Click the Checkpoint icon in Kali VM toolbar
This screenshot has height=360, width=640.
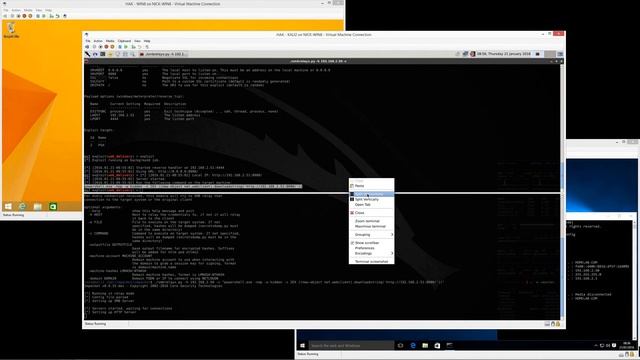coord(133,47)
